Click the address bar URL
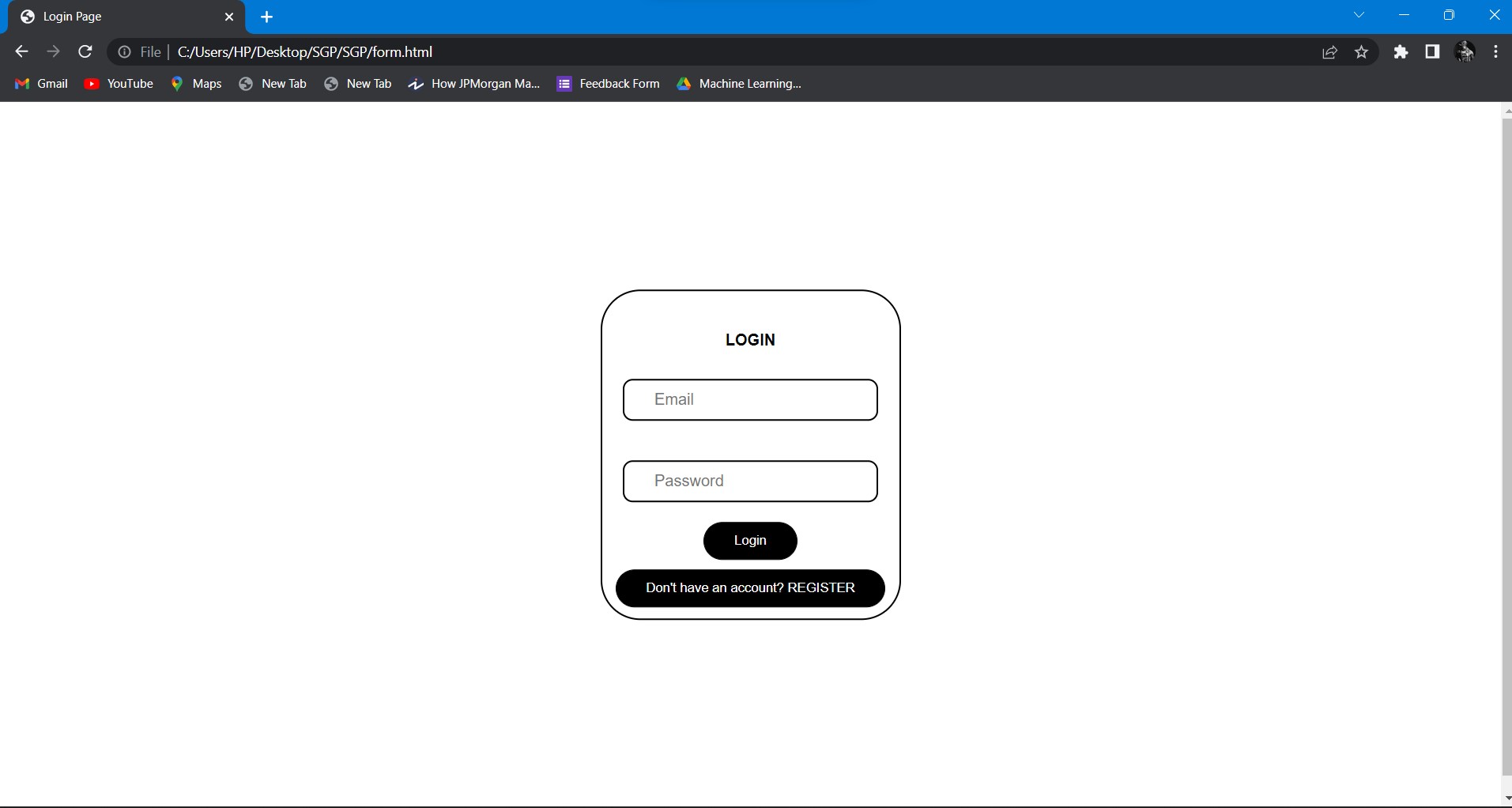1512x808 pixels. pyautogui.click(x=305, y=52)
